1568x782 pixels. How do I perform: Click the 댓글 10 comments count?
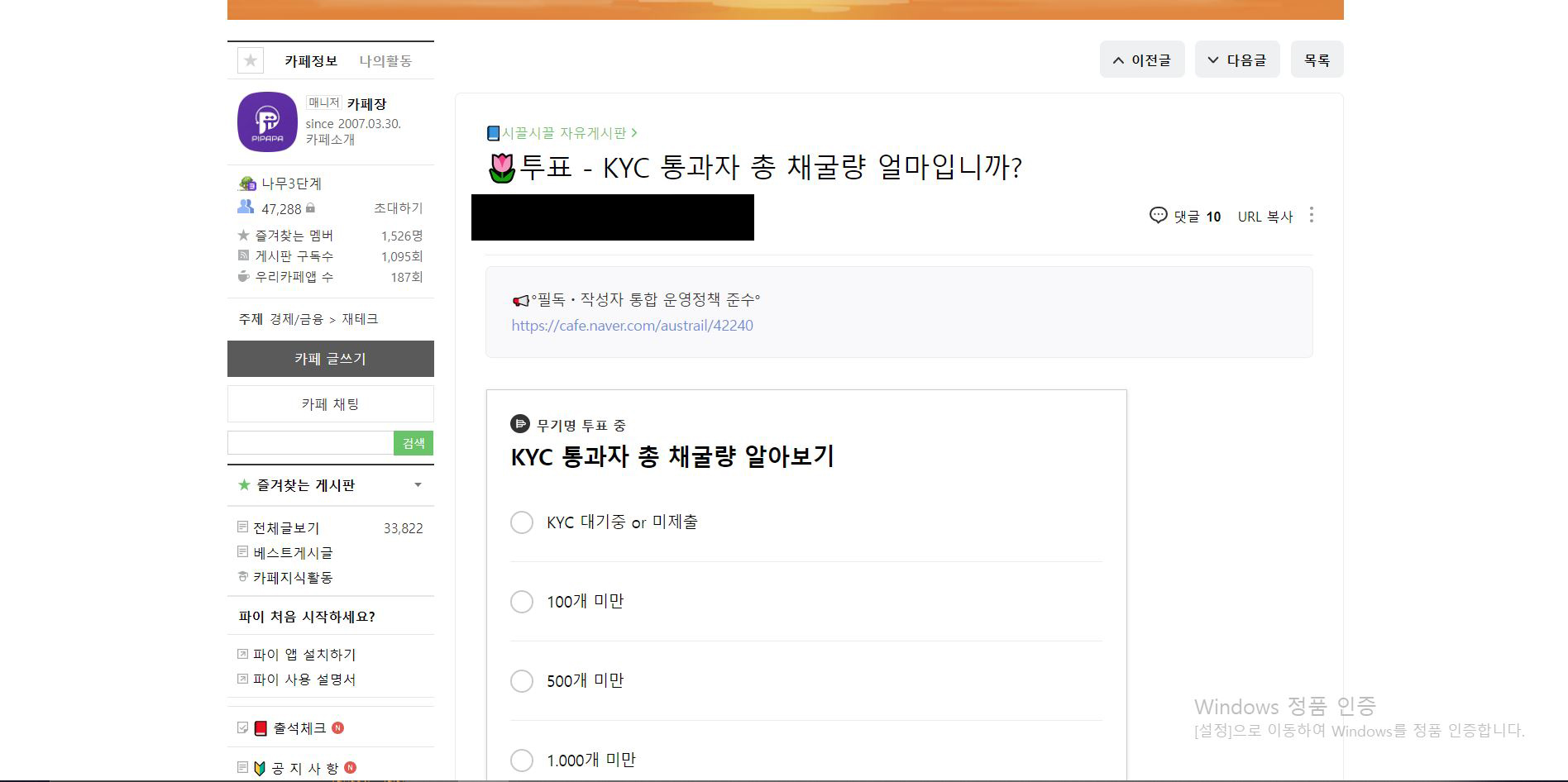[x=1198, y=217]
